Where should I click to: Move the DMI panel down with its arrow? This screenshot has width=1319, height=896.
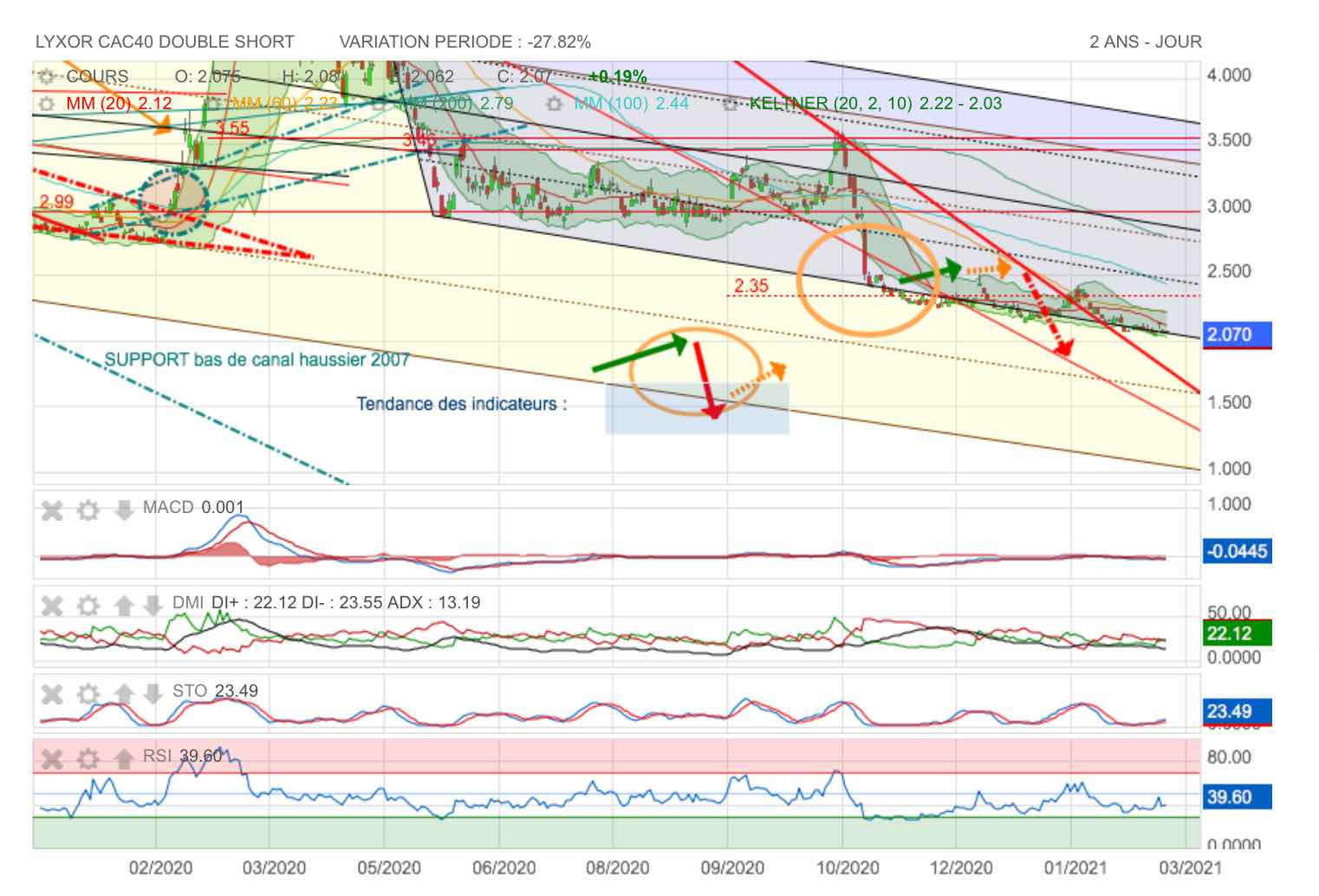153,604
